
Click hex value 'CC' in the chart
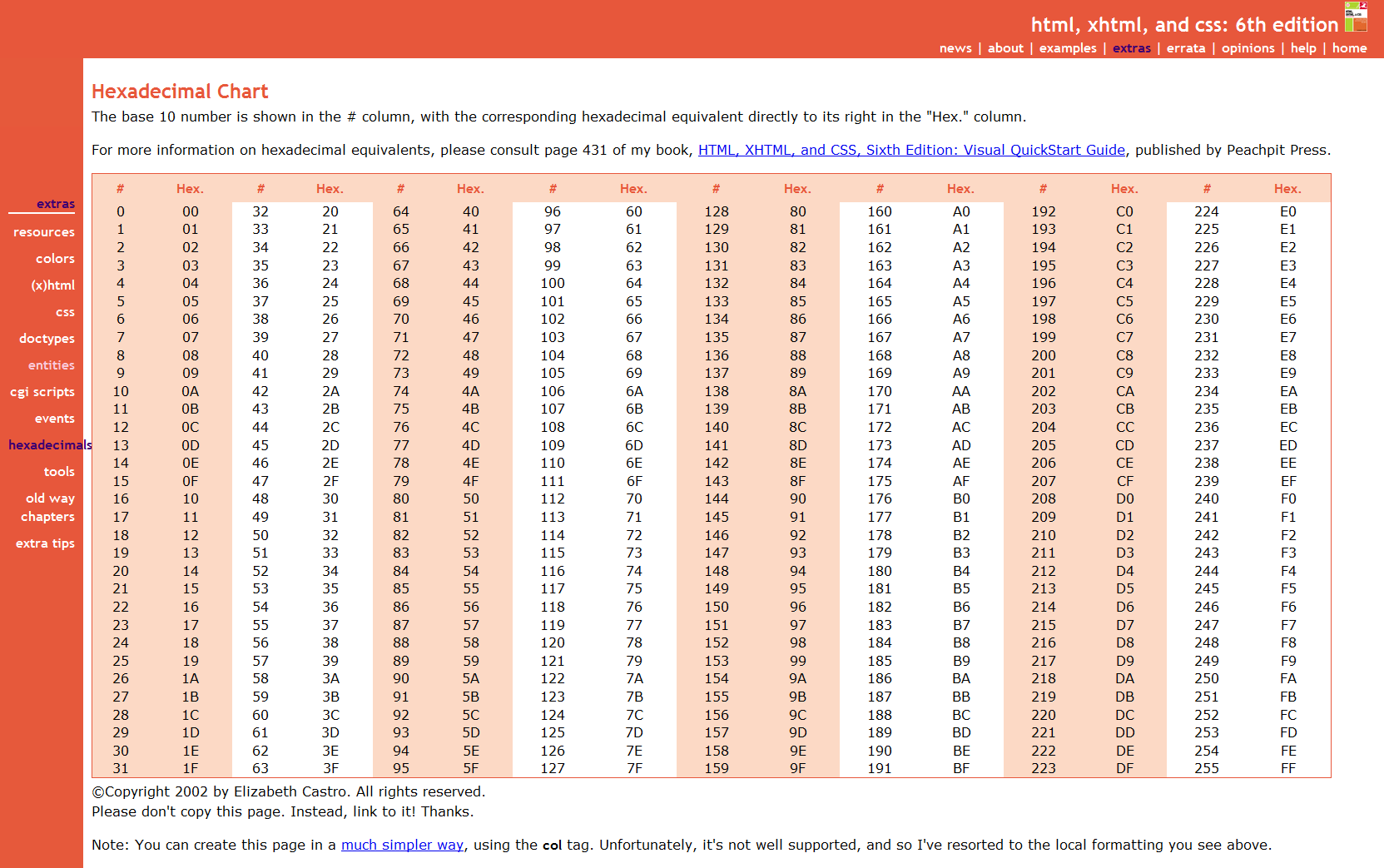click(x=1124, y=427)
